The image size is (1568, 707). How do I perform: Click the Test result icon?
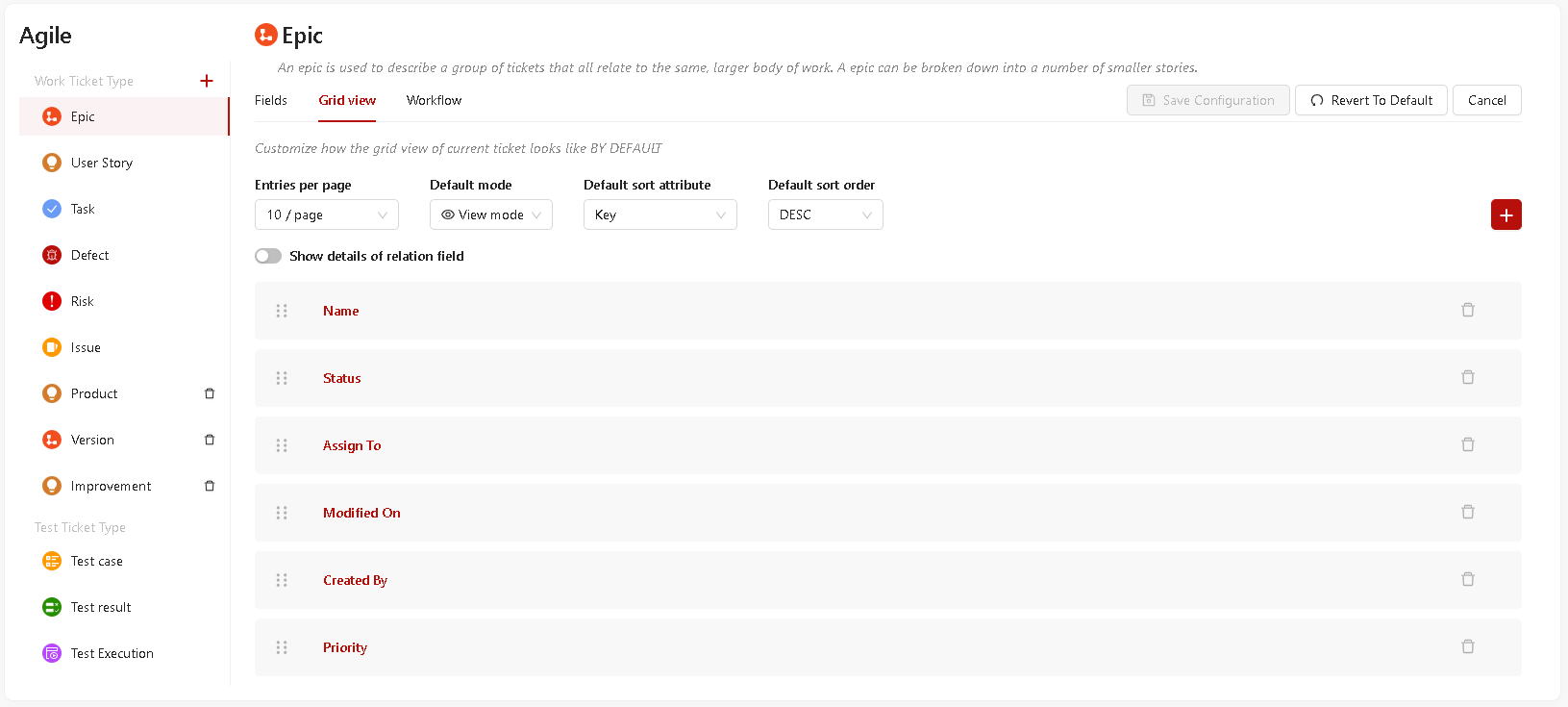(x=52, y=607)
